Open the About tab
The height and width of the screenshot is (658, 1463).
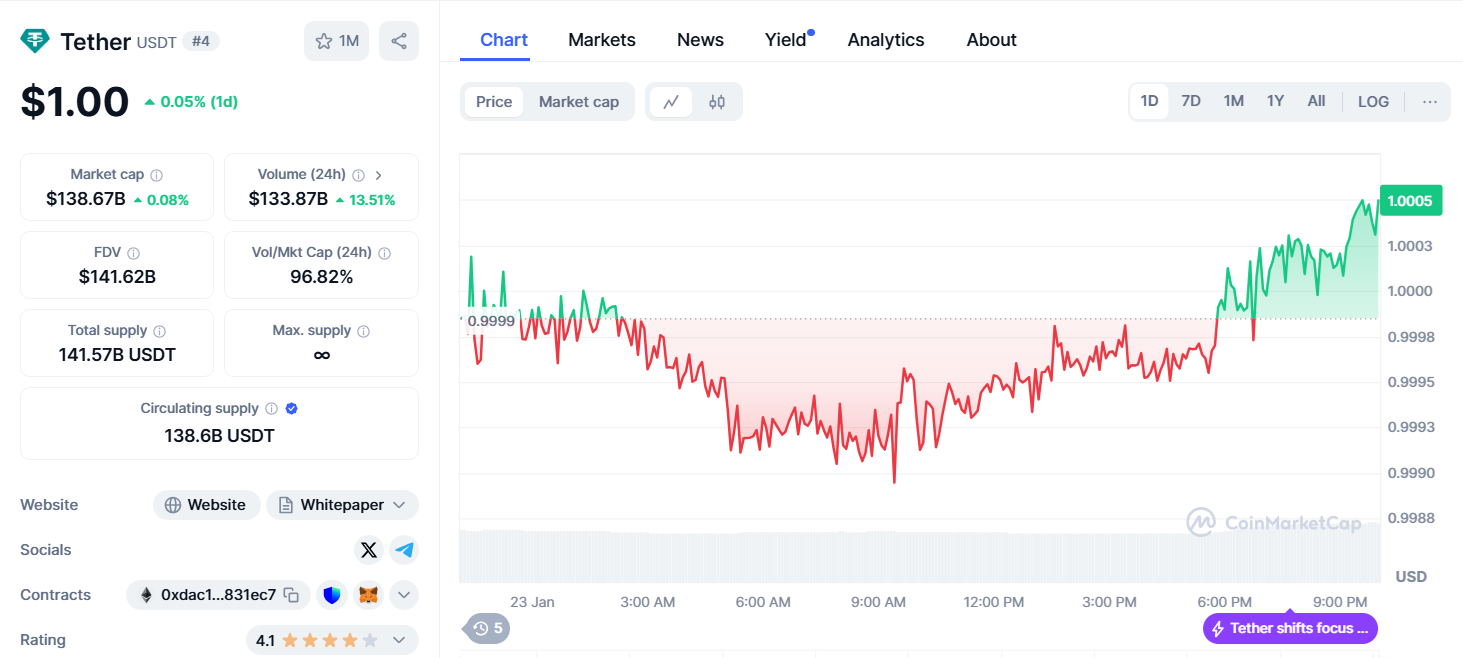click(x=992, y=40)
